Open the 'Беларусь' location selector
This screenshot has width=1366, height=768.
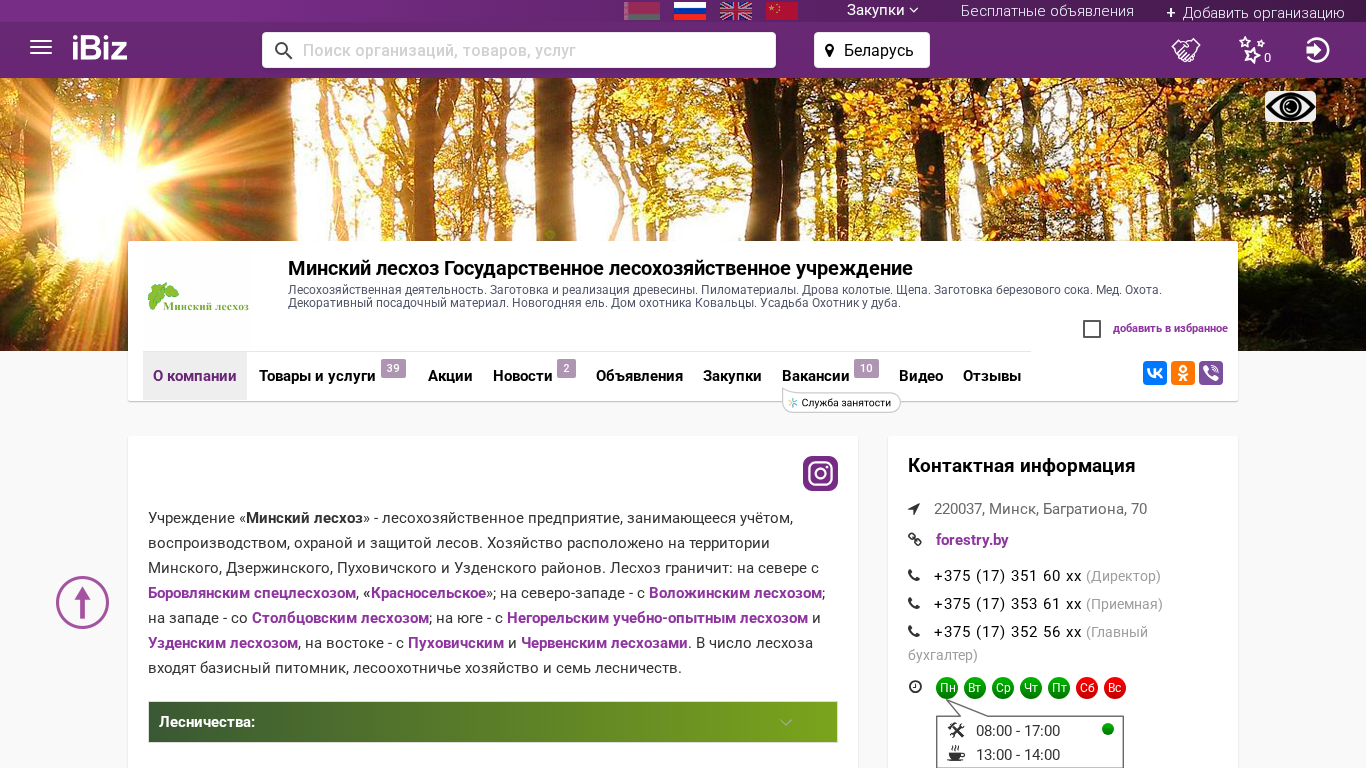point(871,50)
